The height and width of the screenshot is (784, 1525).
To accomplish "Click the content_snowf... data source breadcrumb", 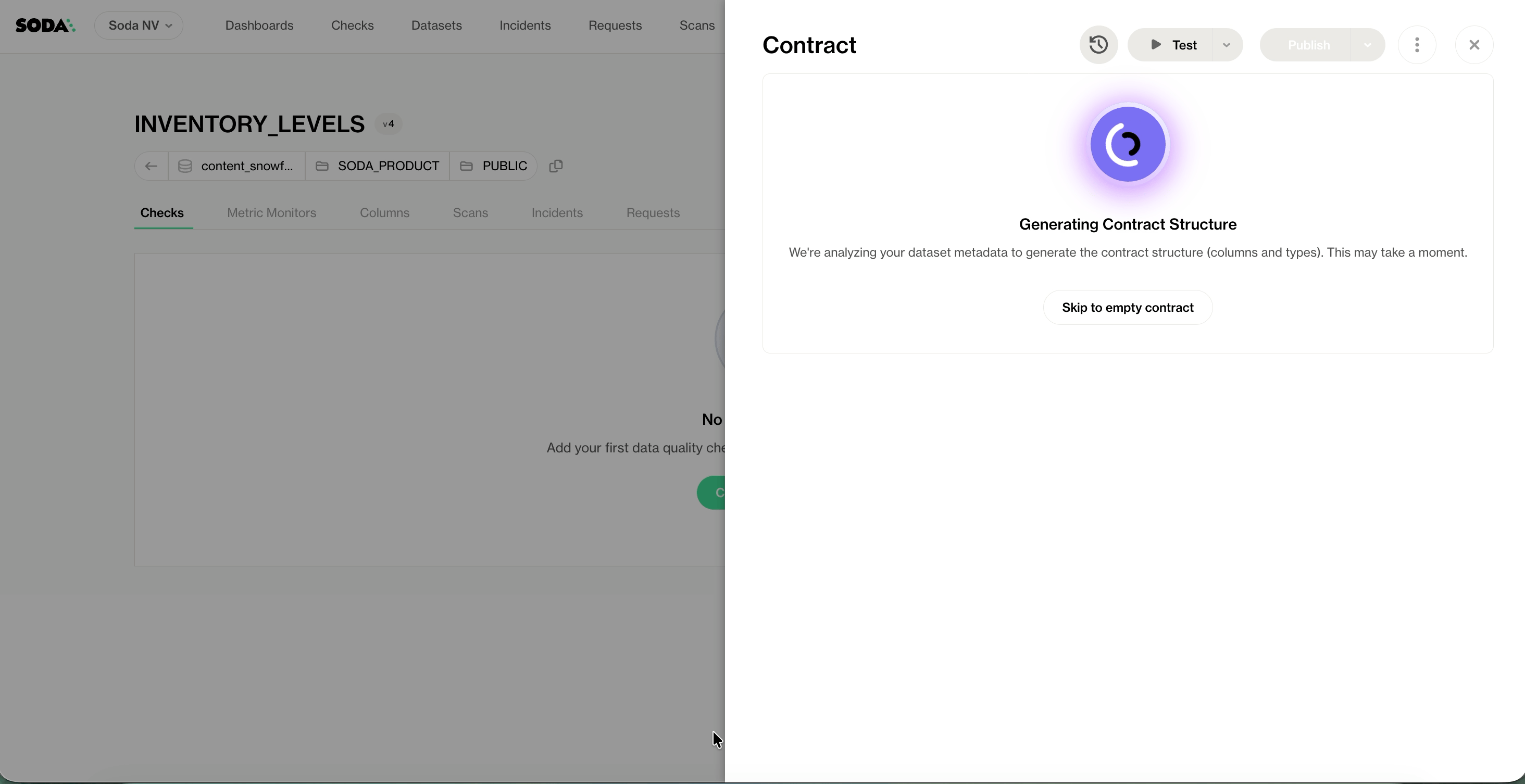I will pyautogui.click(x=237, y=166).
